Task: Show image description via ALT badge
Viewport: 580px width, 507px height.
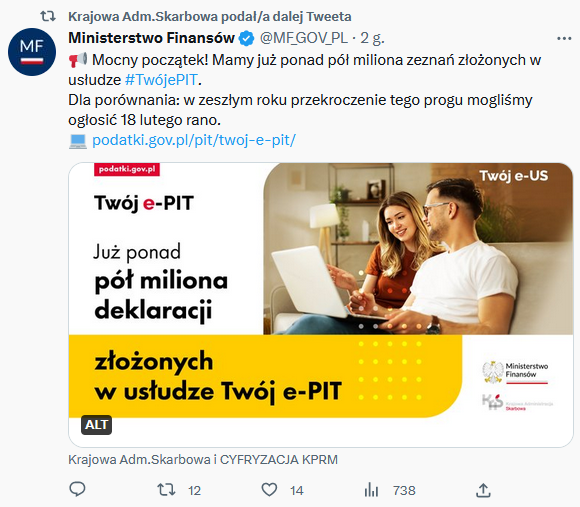Action: 97,425
